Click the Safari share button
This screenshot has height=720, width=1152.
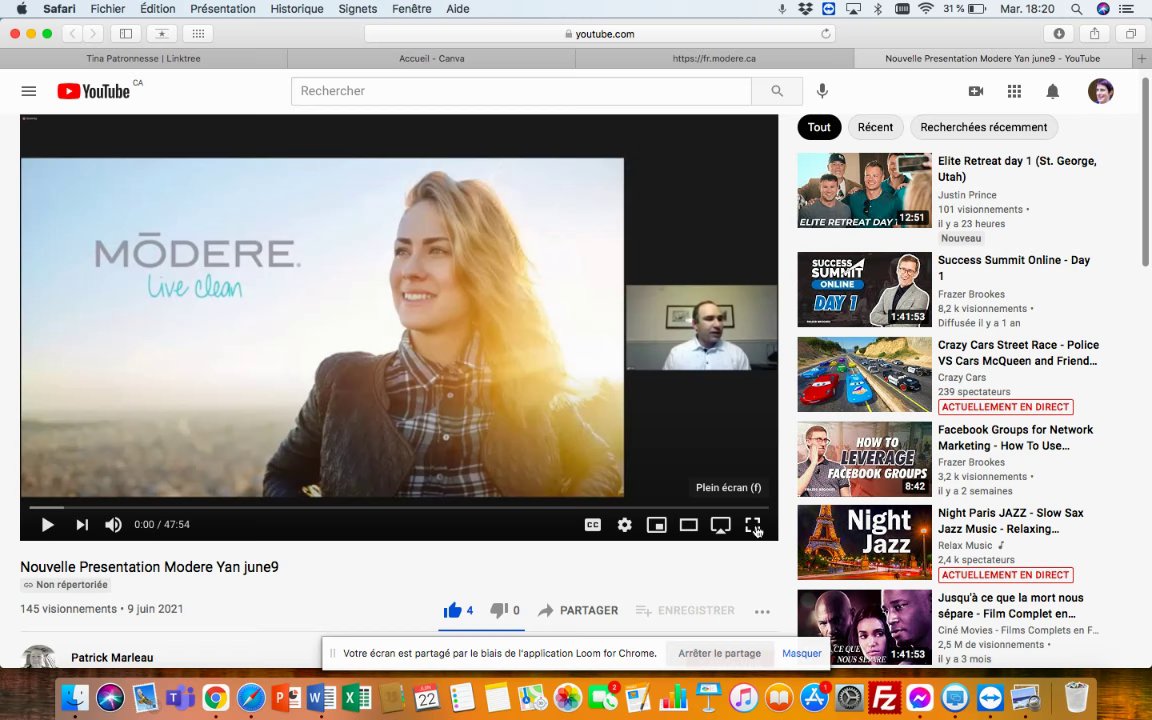tap(1095, 34)
